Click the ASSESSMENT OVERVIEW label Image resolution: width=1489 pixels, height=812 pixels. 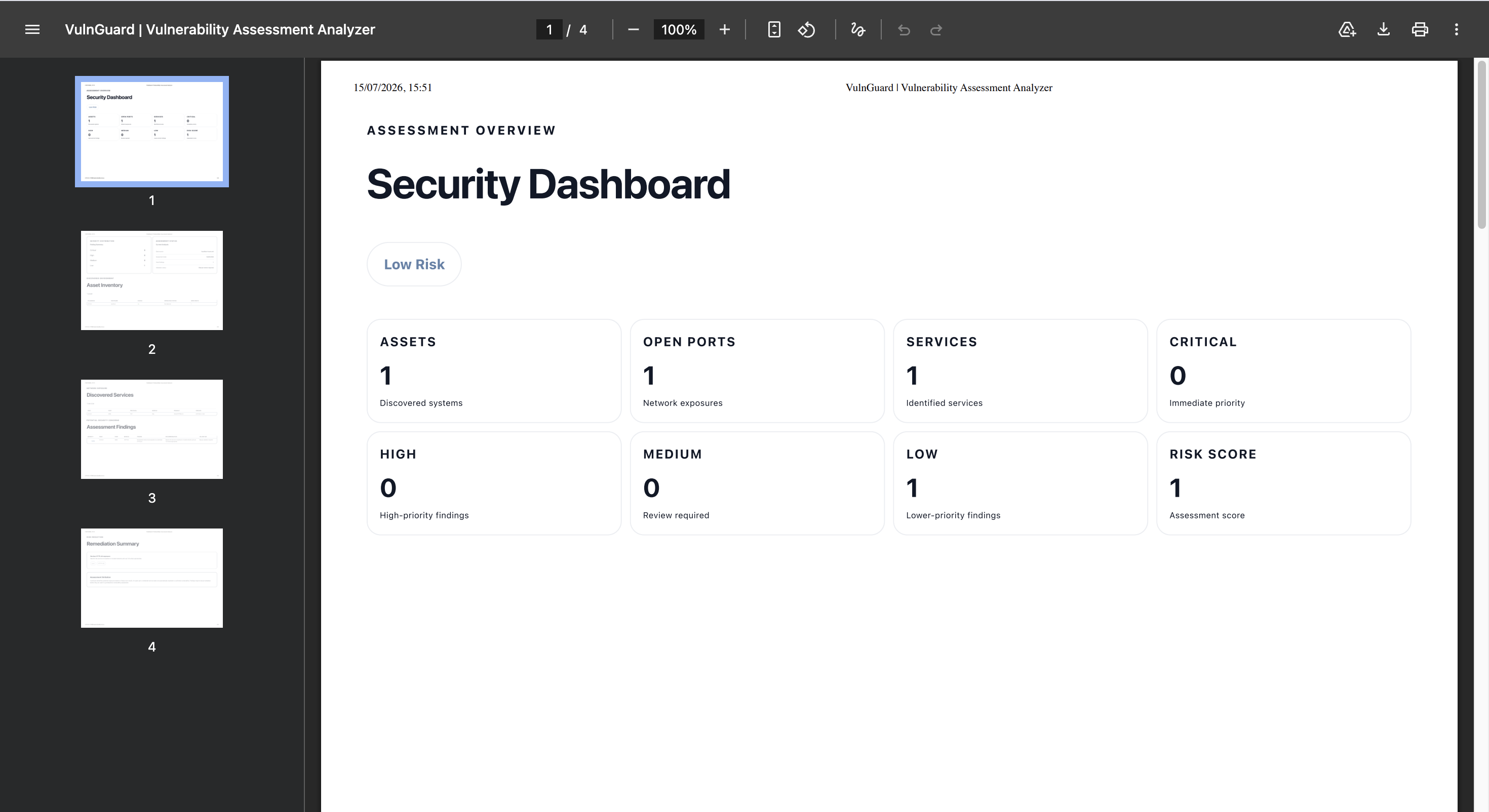pyautogui.click(x=461, y=131)
